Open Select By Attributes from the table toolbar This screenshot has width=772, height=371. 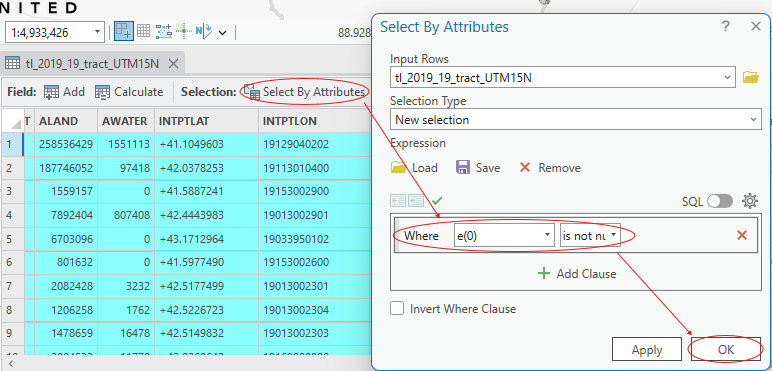(305, 92)
